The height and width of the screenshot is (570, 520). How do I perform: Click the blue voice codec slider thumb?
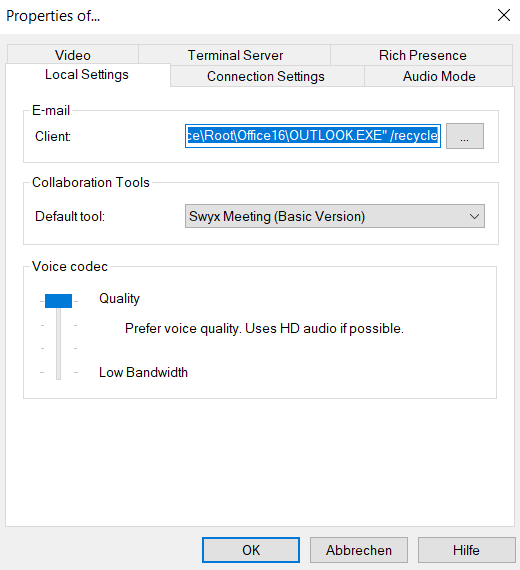pyautogui.click(x=59, y=301)
